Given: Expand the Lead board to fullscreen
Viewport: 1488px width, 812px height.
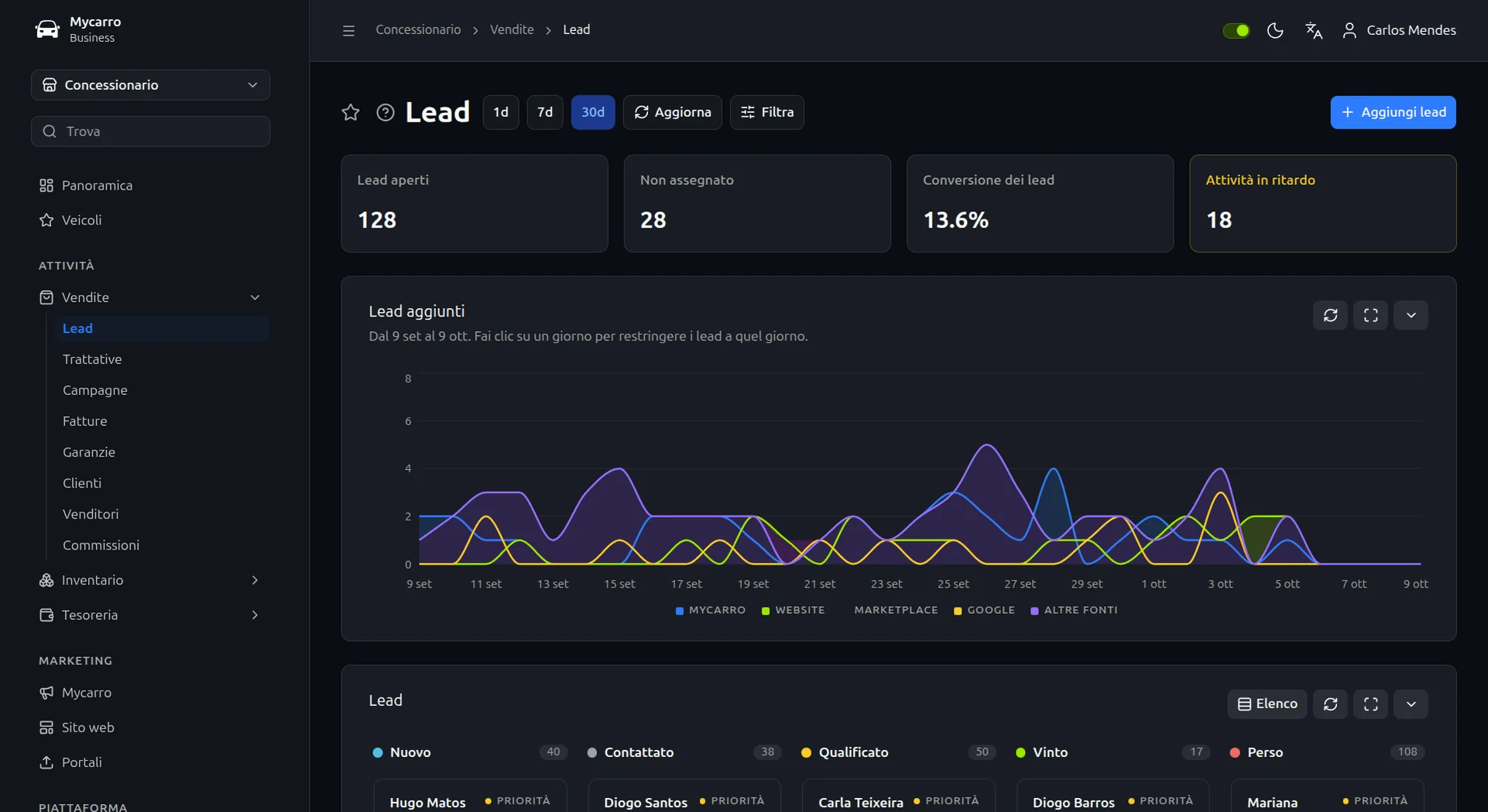Looking at the screenshot, I should (x=1370, y=704).
